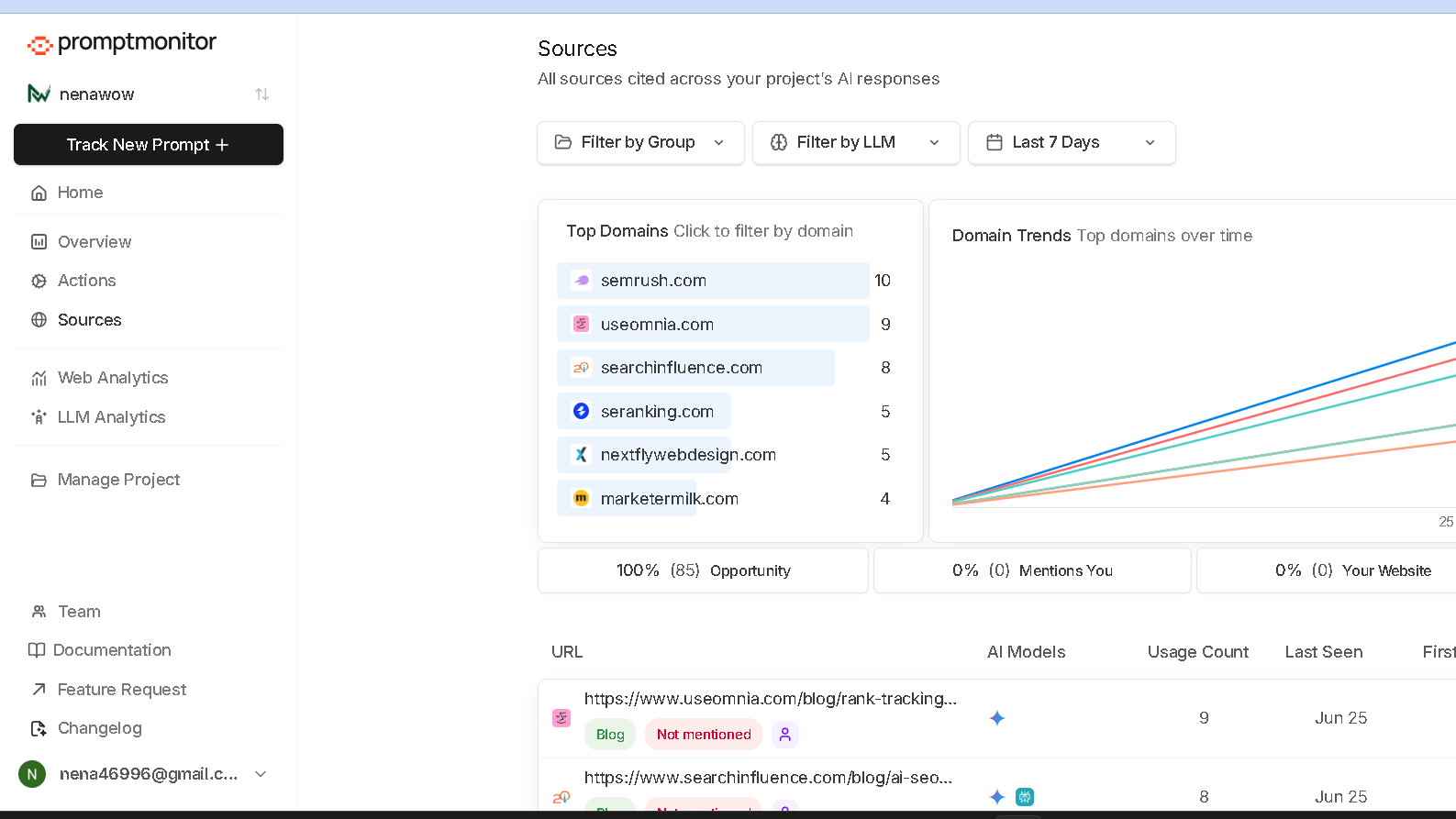Click the Sources globe icon
The image size is (1456, 819).
(39, 320)
